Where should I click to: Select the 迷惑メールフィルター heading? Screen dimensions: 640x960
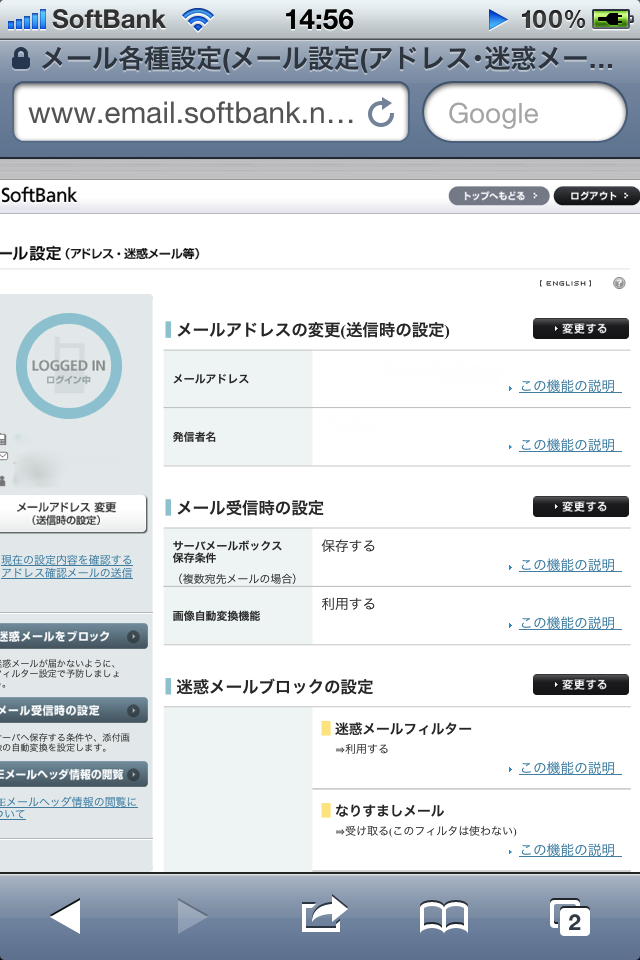[403, 729]
